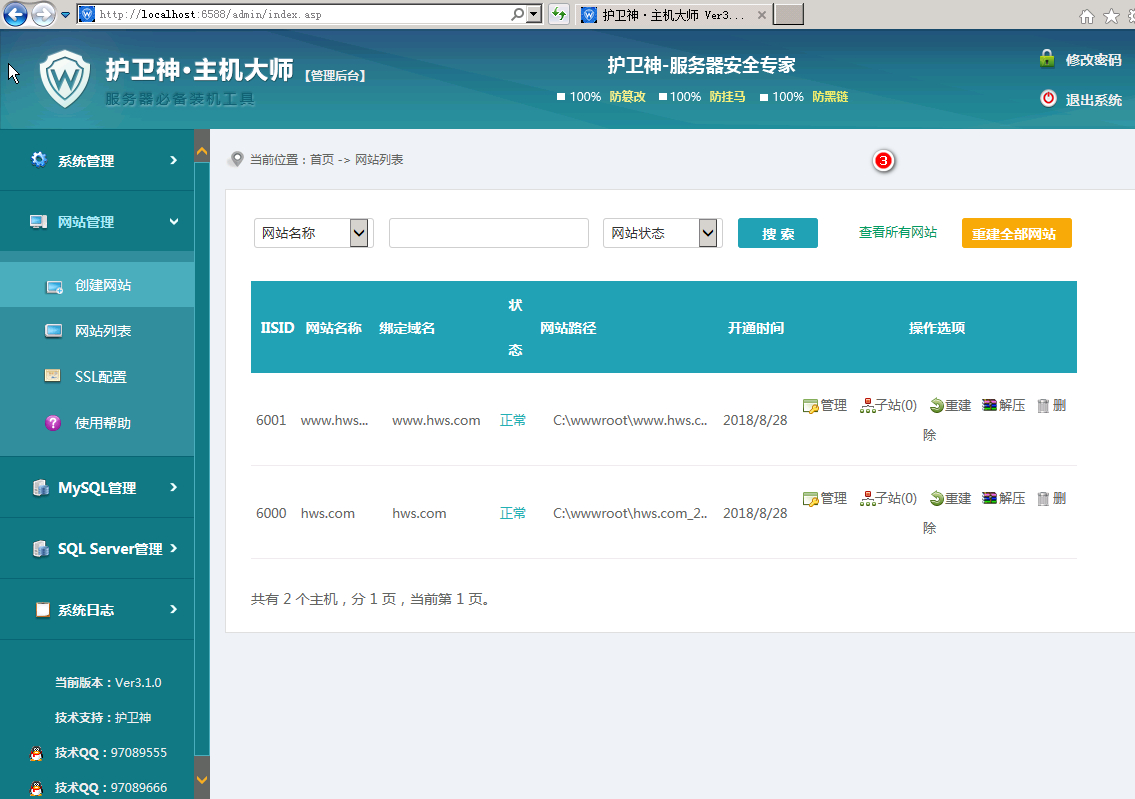Click the red power icon for 退出系统
This screenshot has height=799, width=1135.
[1048, 99]
